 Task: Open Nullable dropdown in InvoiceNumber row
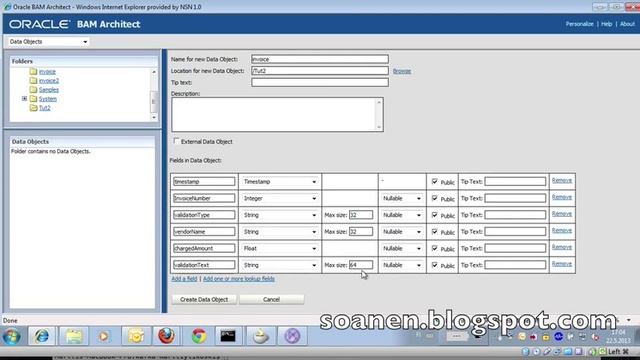pyautogui.click(x=402, y=198)
